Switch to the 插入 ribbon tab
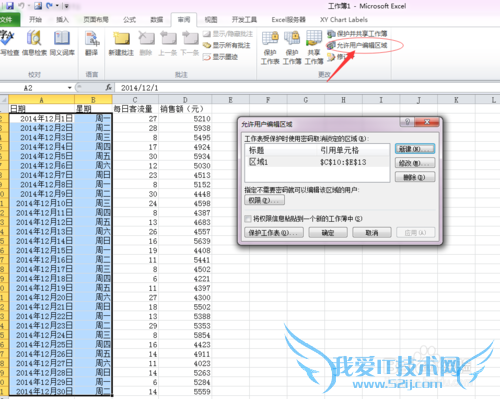Screen dimensions: 500x399 click(62, 19)
